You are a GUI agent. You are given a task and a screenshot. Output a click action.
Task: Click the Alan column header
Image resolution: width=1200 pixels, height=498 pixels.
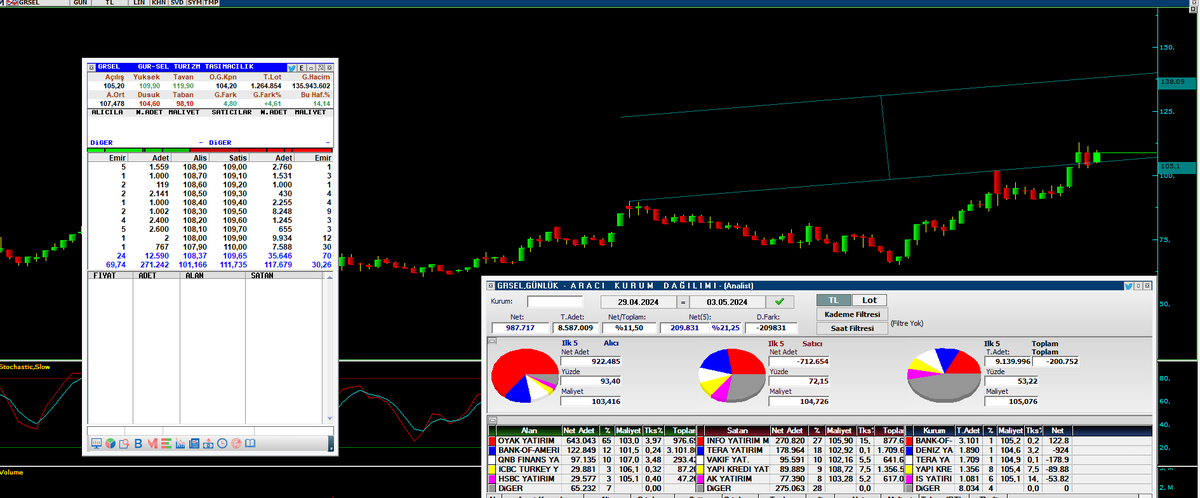(529, 431)
